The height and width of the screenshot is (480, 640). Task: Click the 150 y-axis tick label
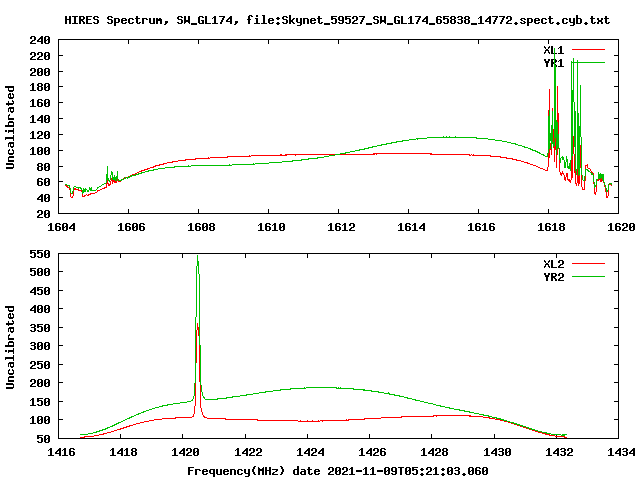pos(40,402)
